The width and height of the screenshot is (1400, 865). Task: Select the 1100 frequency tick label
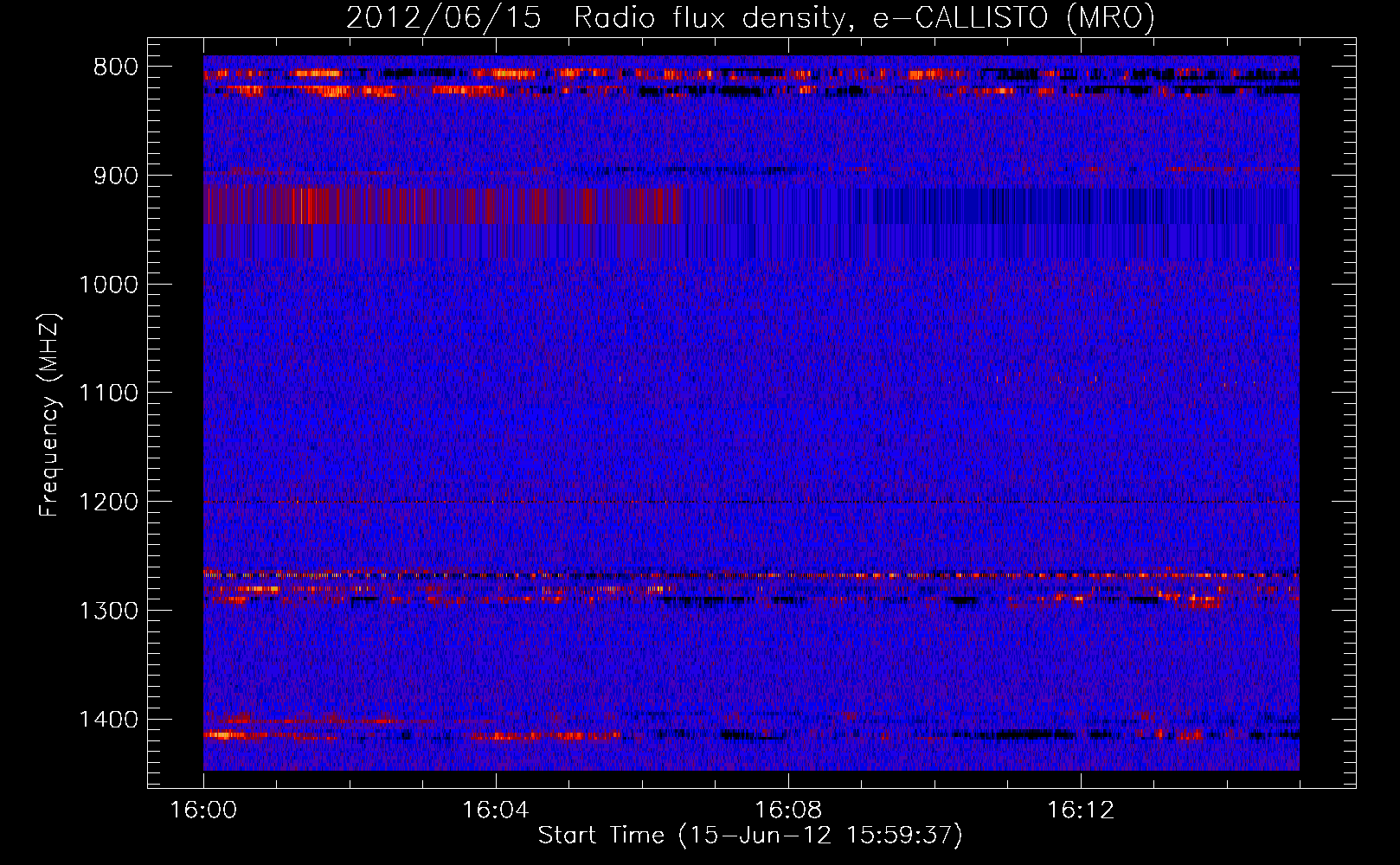[109, 394]
